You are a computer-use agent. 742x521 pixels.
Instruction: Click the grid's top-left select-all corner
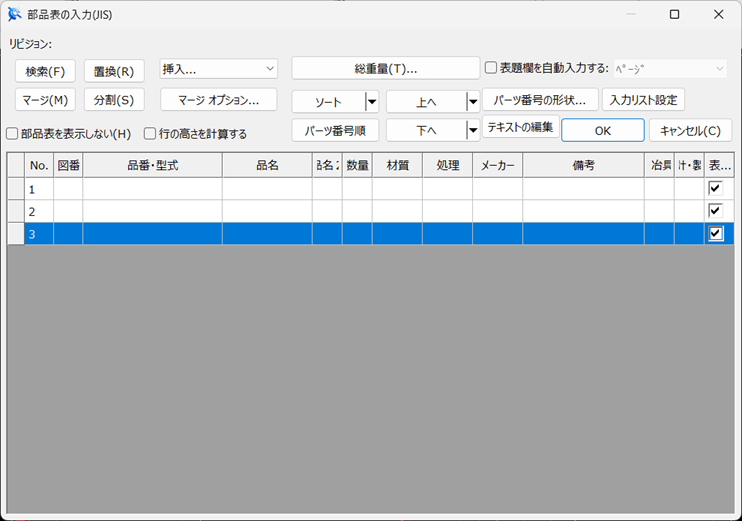click(x=16, y=165)
